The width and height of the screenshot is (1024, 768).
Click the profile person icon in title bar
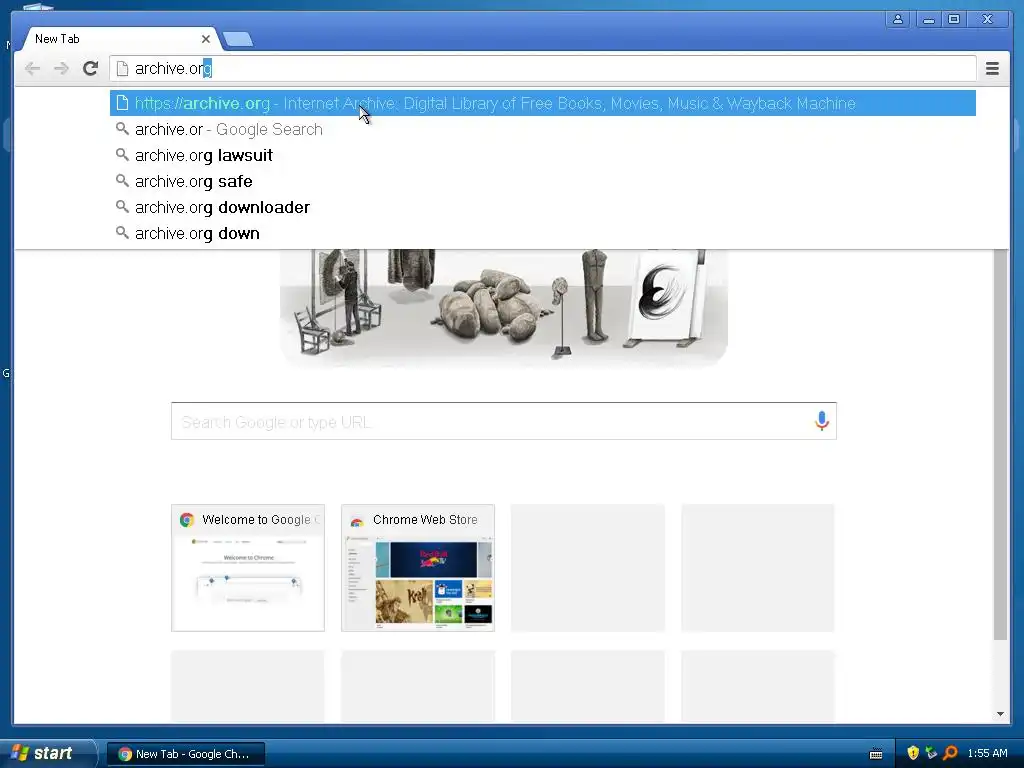pyautogui.click(x=898, y=20)
